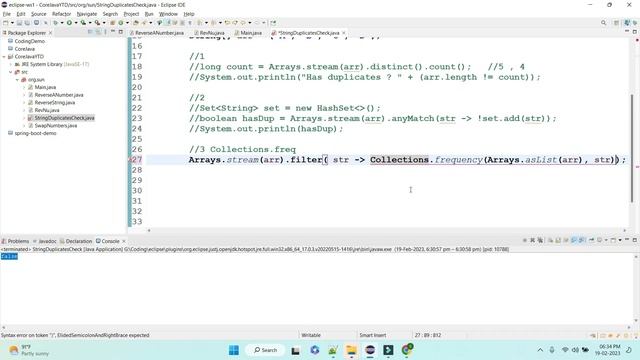This screenshot has height=360, width=640.
Task: Click Remove Launch icon in Console toolbar
Action: [x=532, y=240]
